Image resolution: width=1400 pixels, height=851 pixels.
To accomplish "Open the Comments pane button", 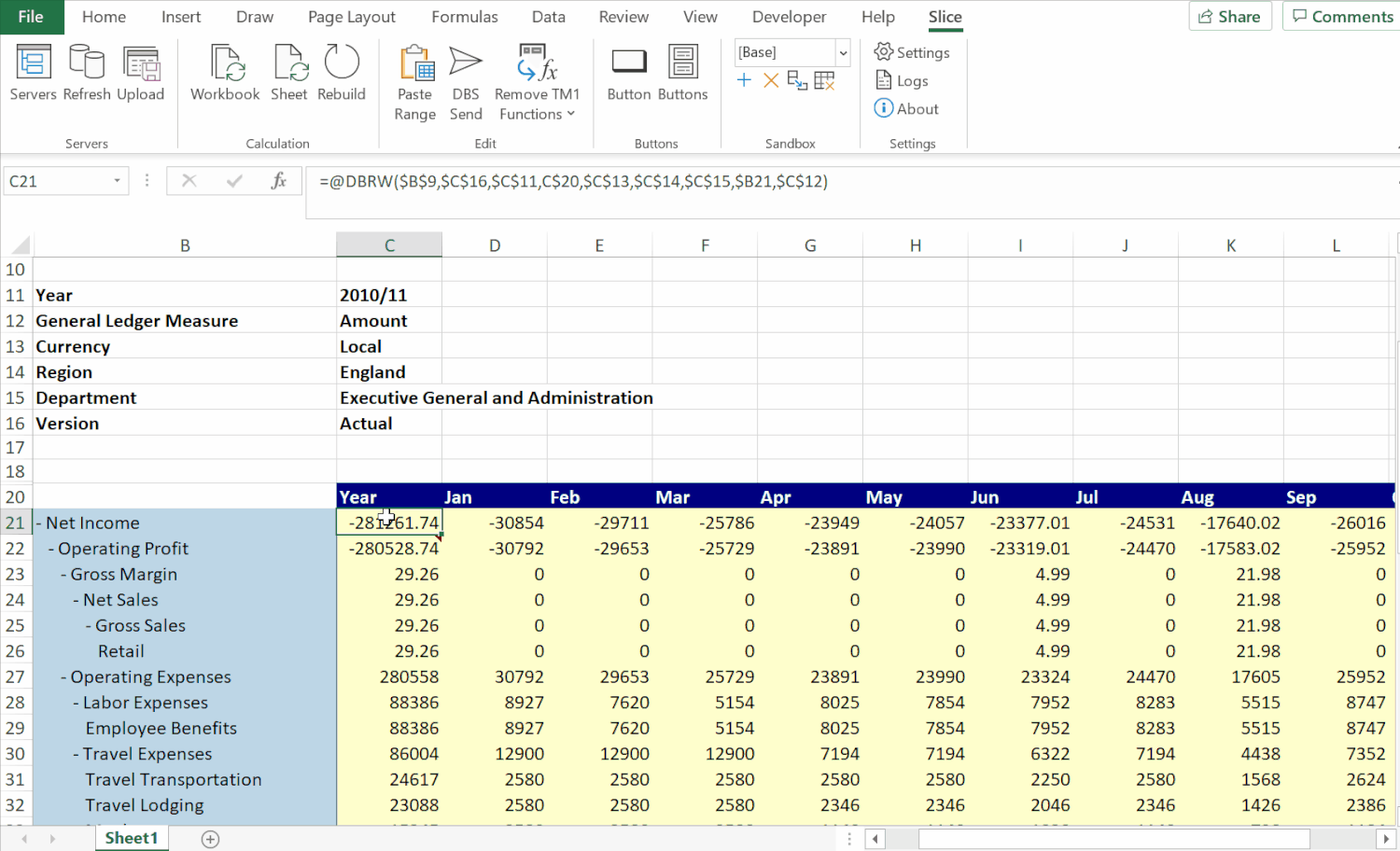I will (1341, 17).
